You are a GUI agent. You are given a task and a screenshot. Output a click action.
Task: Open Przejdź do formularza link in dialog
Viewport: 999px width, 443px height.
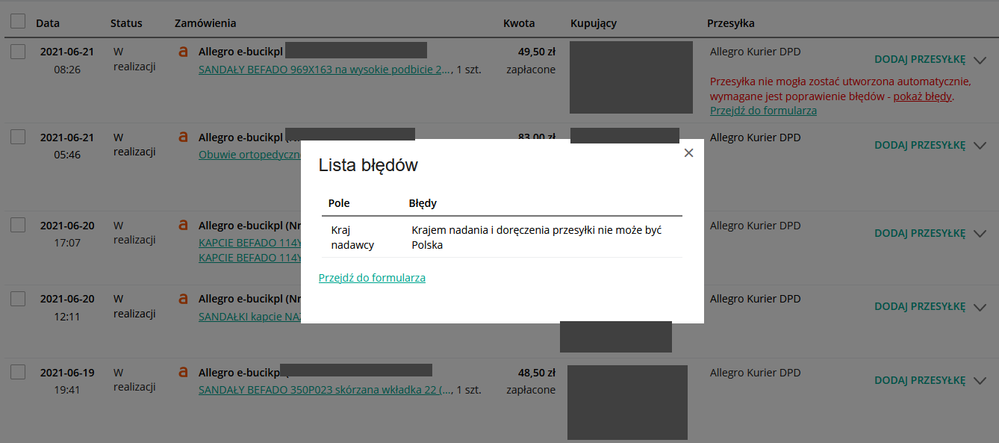tap(371, 278)
